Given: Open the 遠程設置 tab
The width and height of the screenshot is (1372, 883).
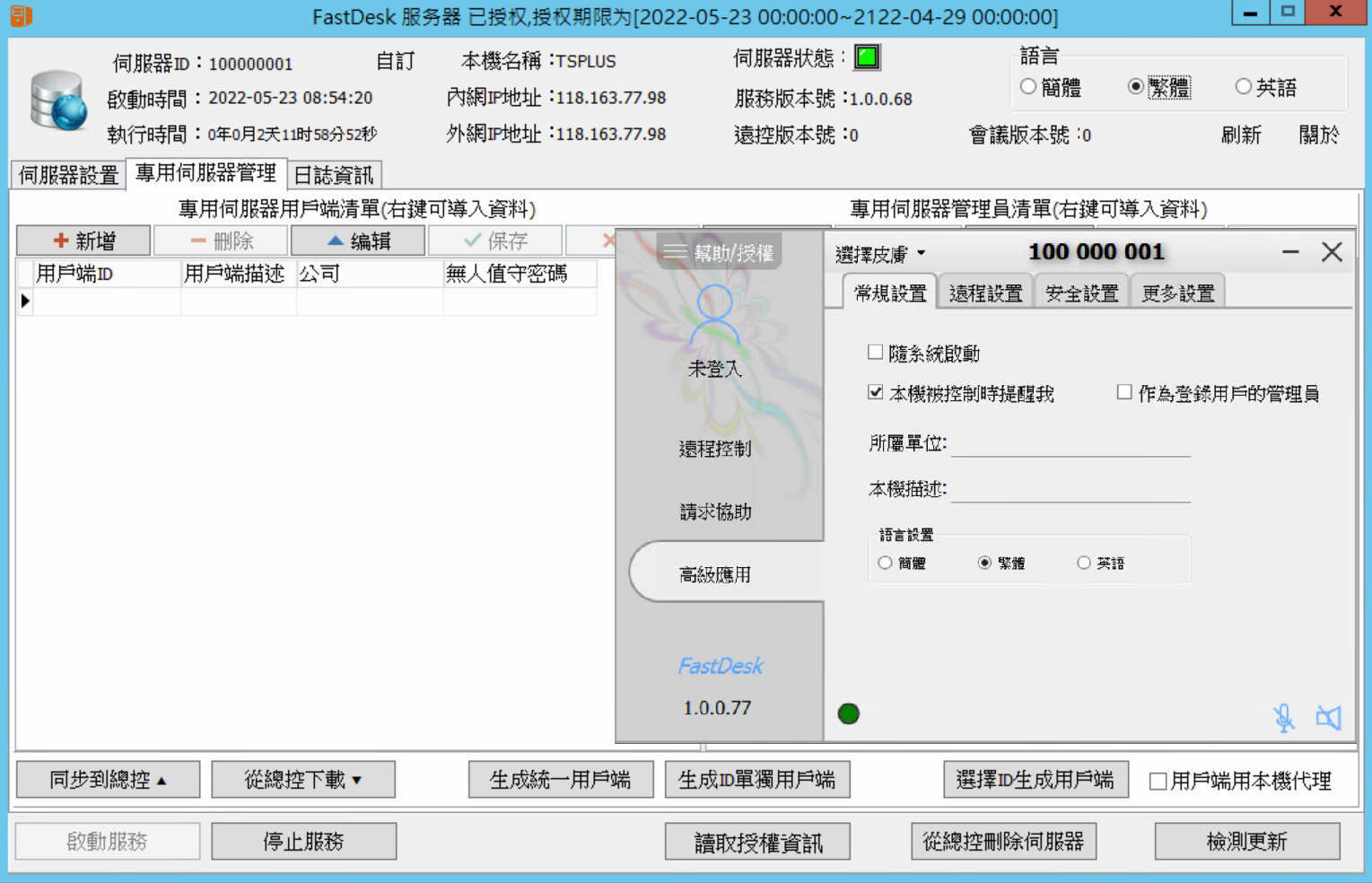Looking at the screenshot, I should [x=985, y=293].
